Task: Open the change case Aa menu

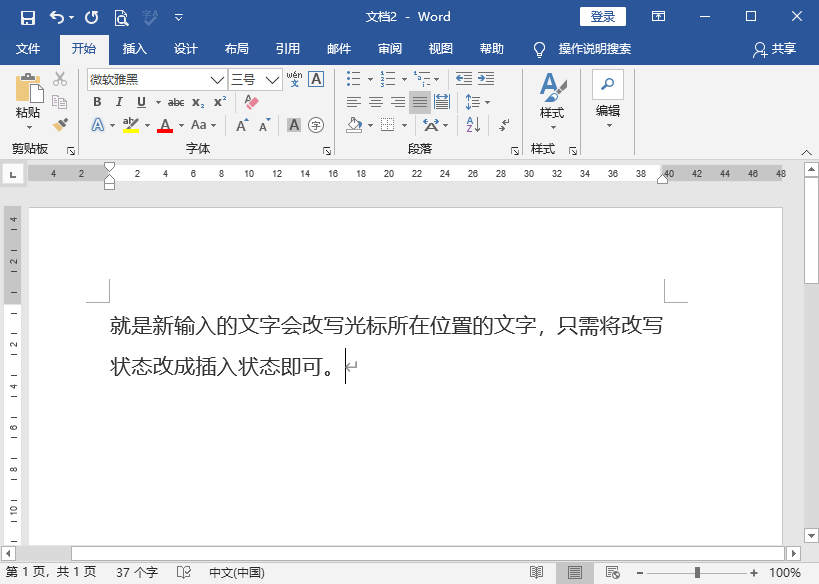Action: pyautogui.click(x=198, y=125)
